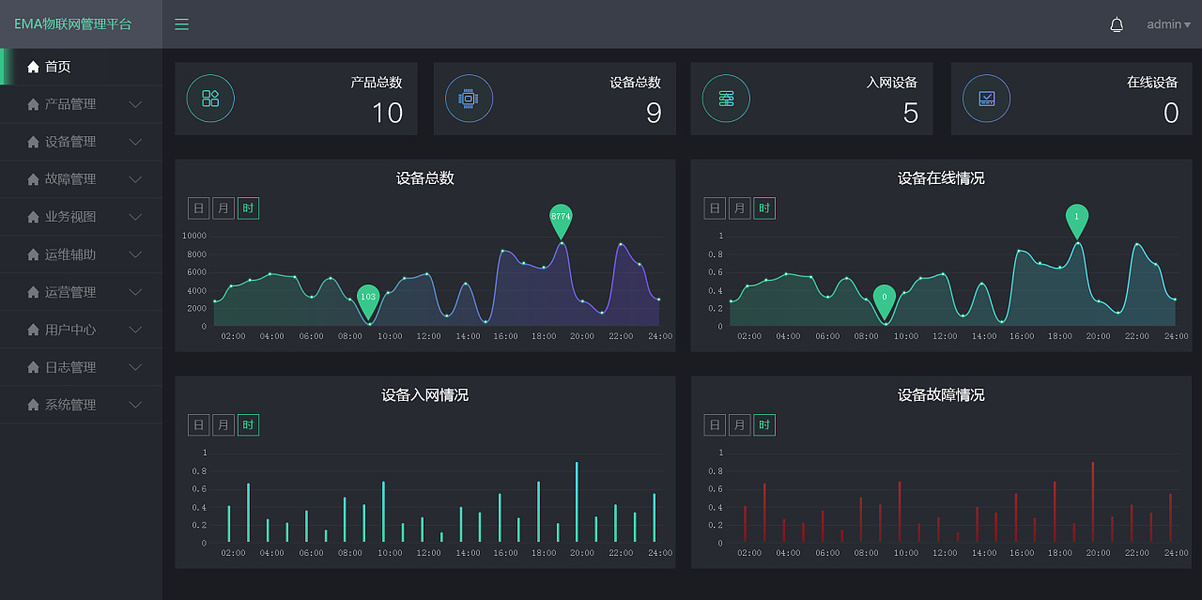Switch 设备总数 chart to 时 view
The width and height of the screenshot is (1202, 600).
(x=248, y=208)
